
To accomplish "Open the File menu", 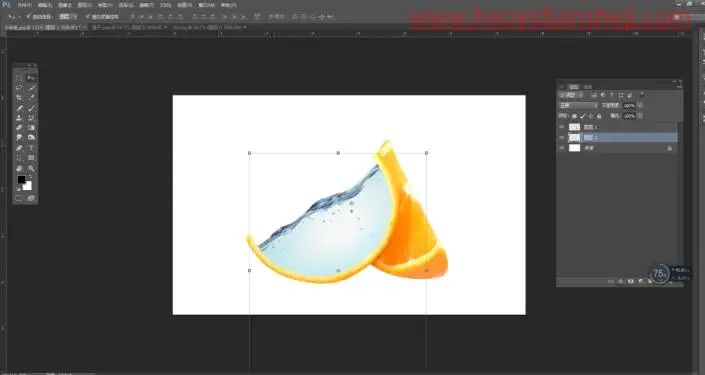I will coord(24,5).
